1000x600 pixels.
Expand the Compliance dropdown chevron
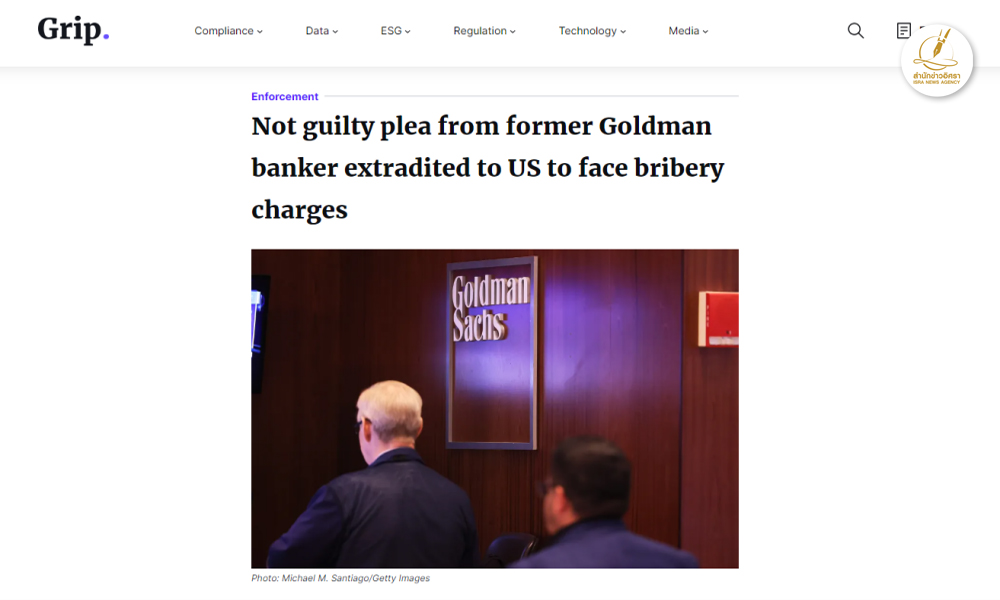(260, 31)
